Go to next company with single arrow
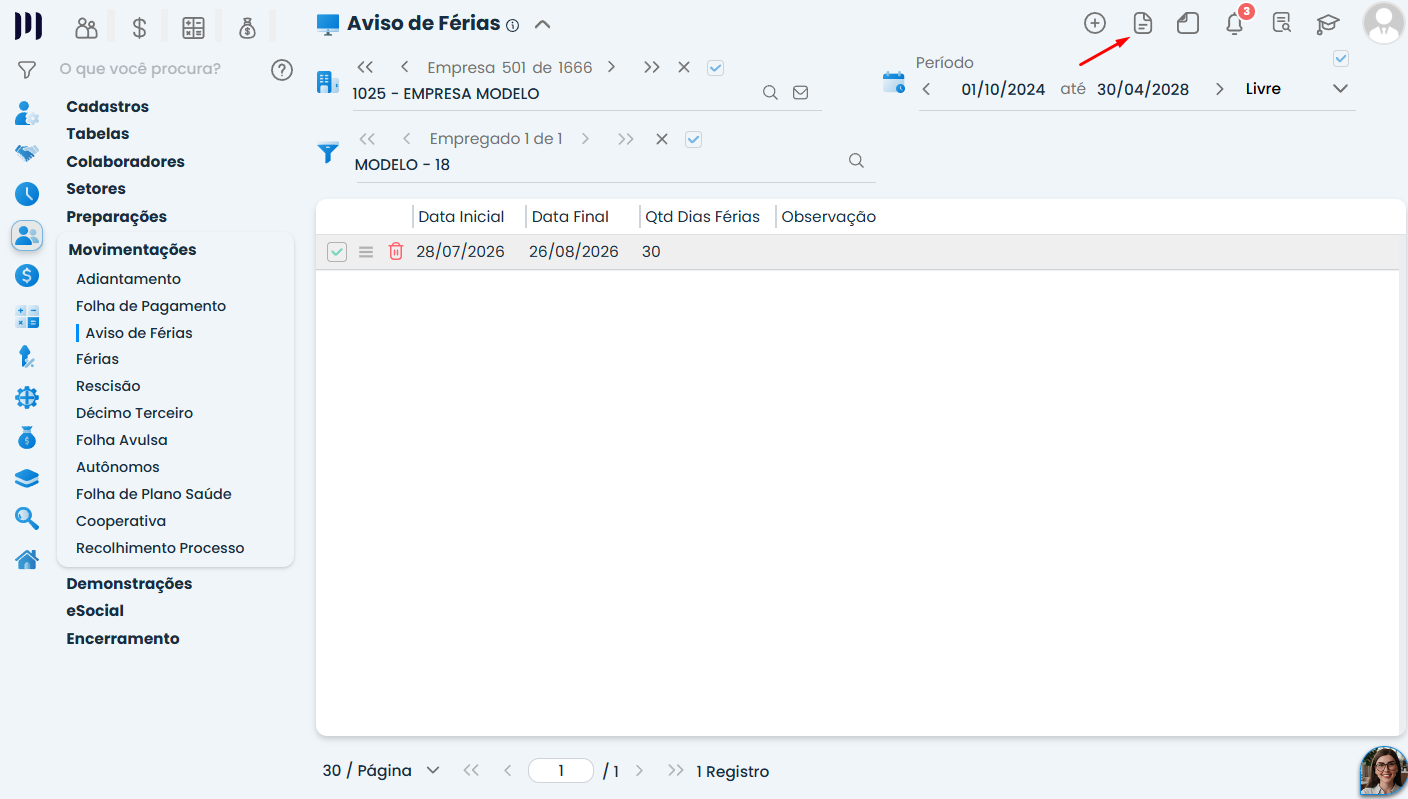 coord(611,67)
